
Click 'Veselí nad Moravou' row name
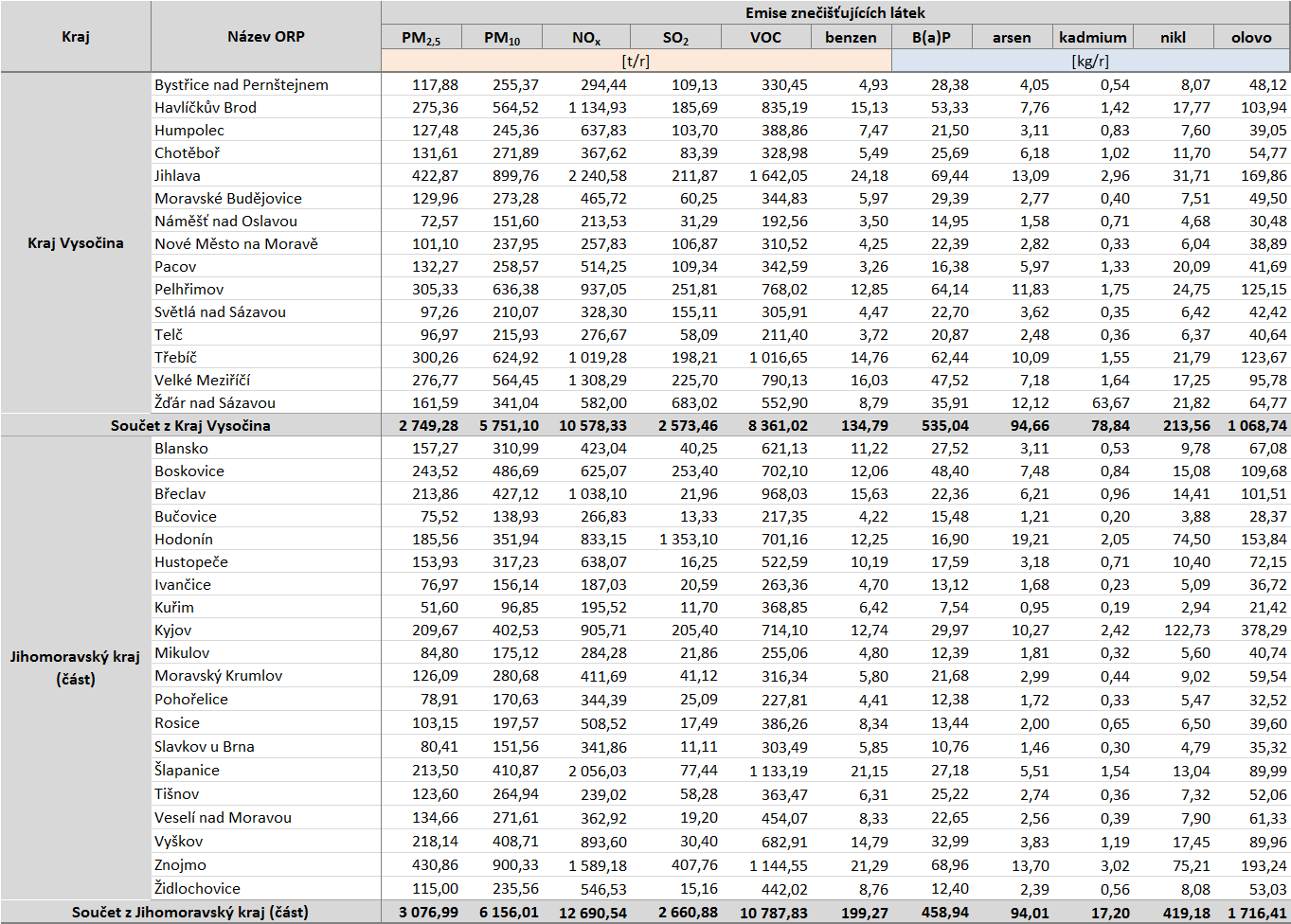coord(224,817)
